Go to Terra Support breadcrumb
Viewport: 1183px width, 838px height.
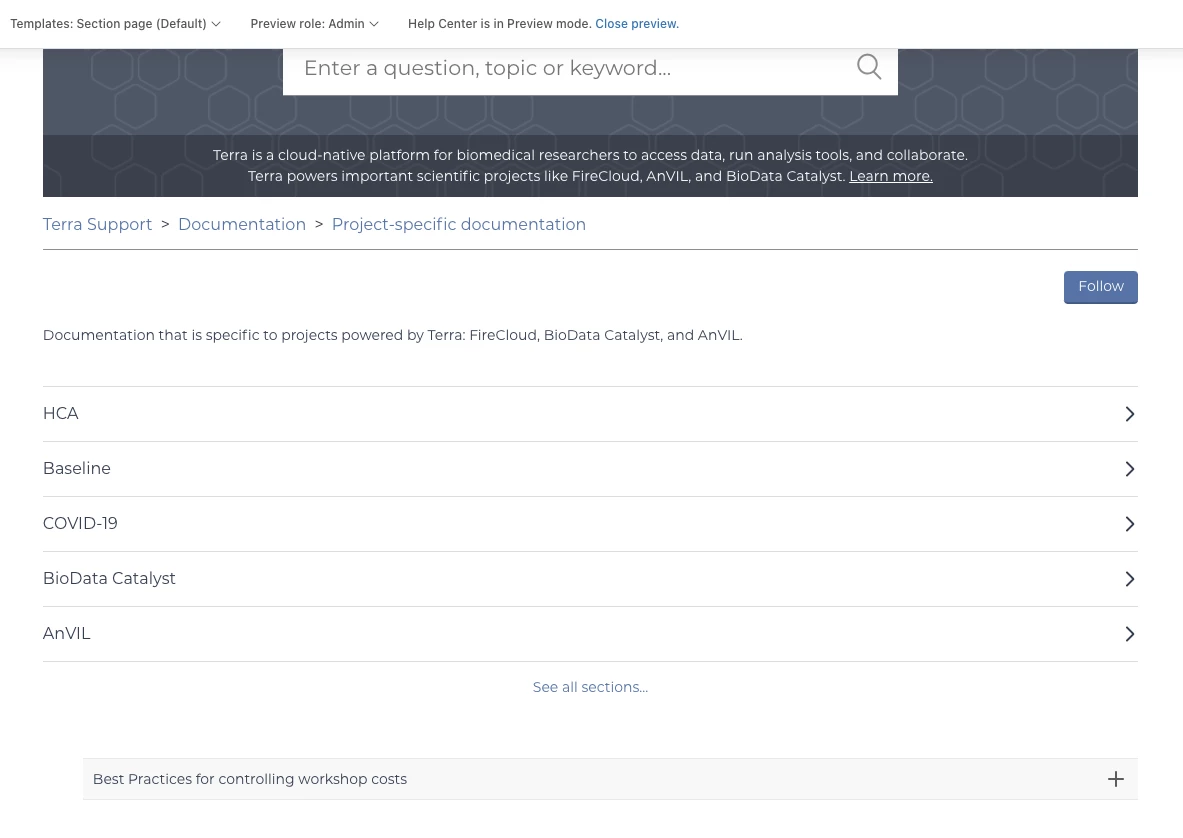pos(97,224)
